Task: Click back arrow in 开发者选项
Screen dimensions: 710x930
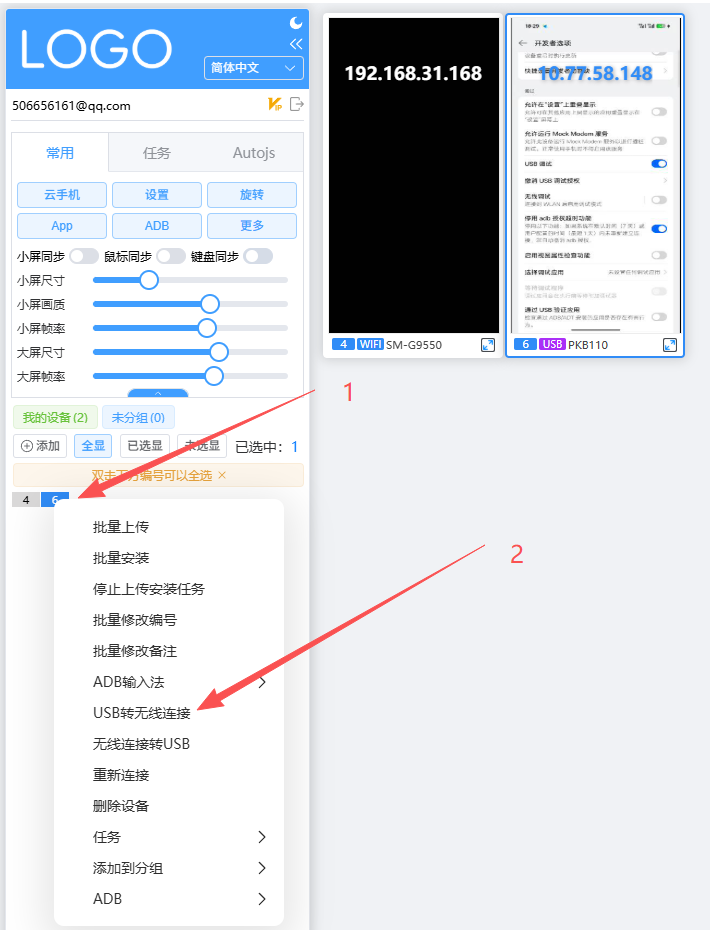Action: point(523,43)
